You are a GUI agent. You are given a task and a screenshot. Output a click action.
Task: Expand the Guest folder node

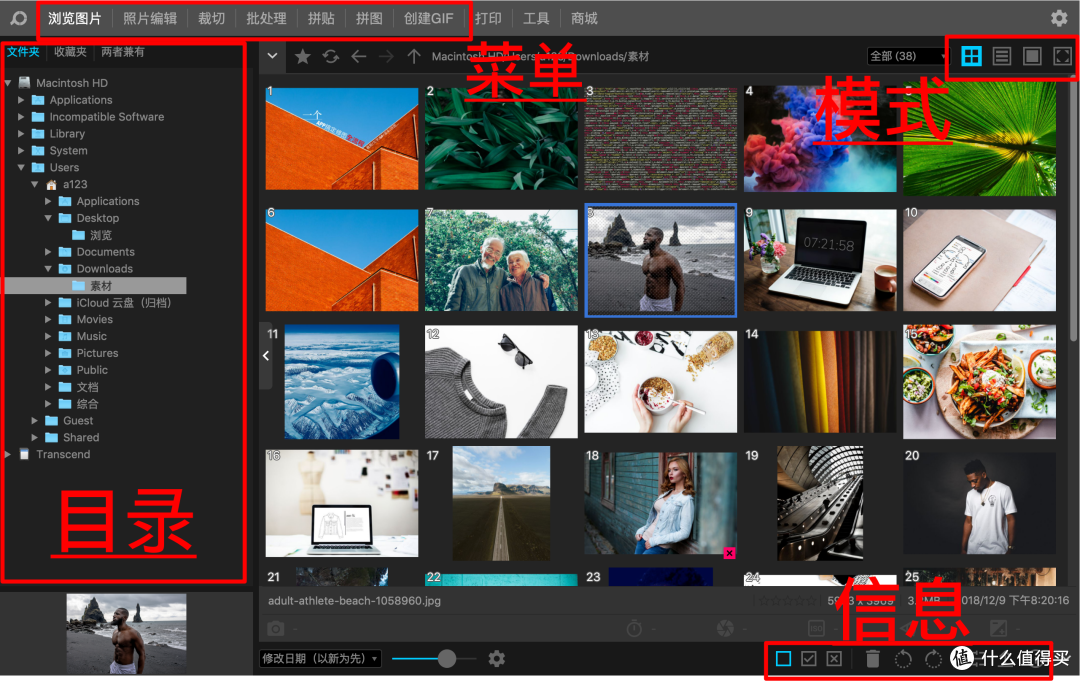(34, 421)
